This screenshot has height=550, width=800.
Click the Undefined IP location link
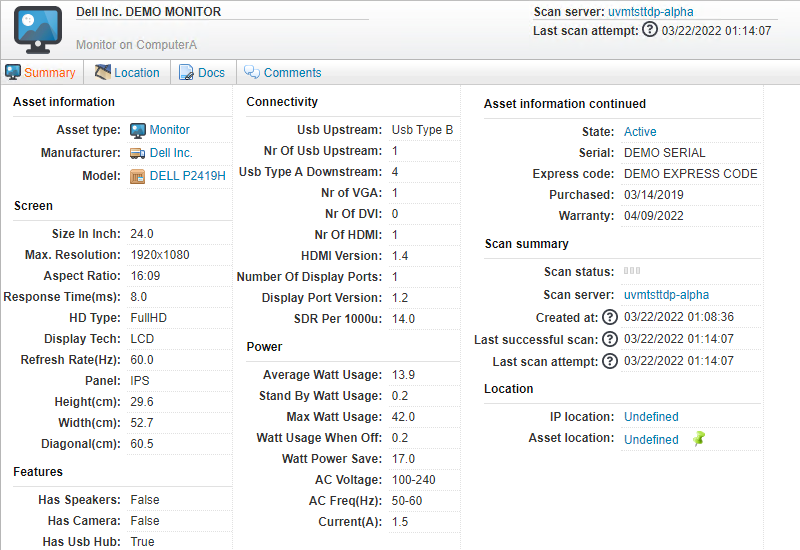coord(651,417)
